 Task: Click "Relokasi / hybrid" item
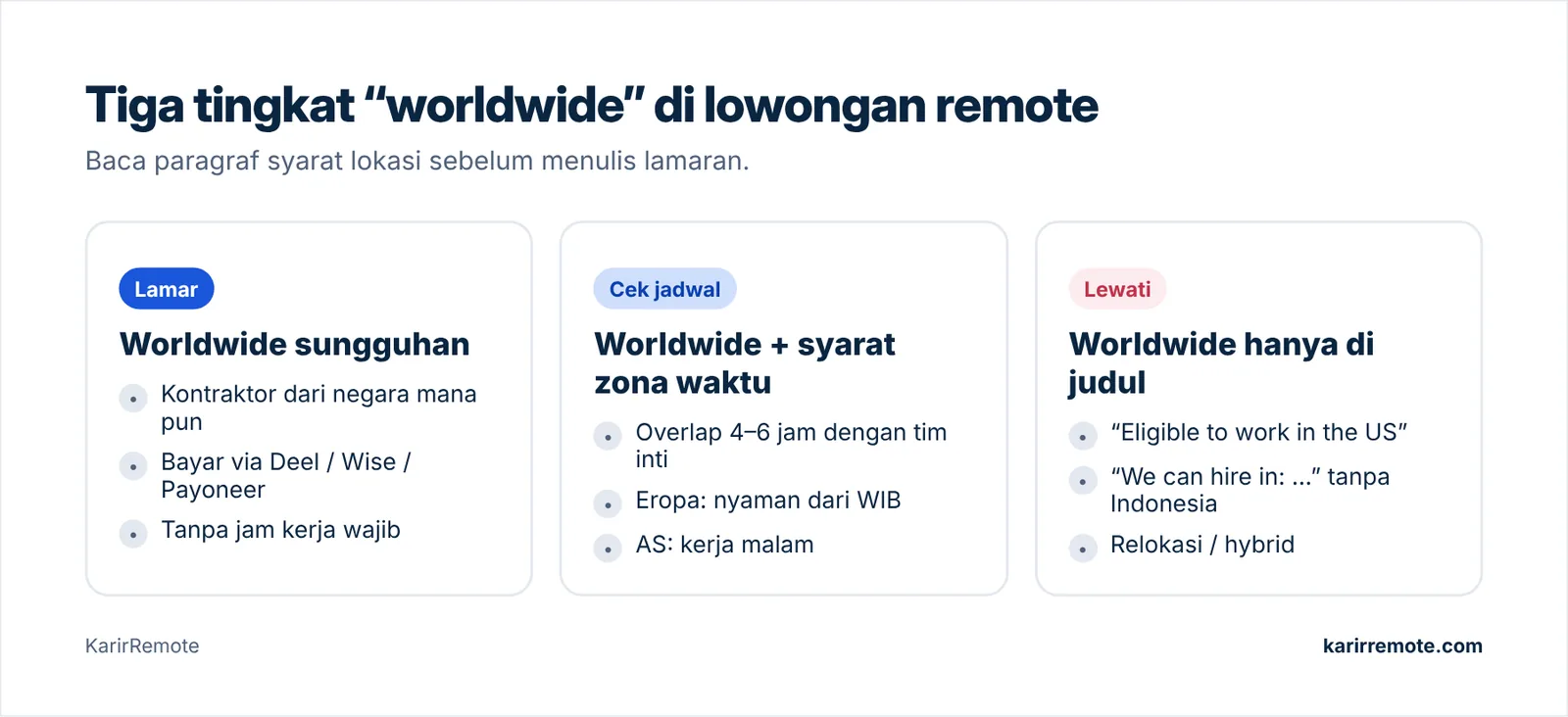[x=1202, y=545]
